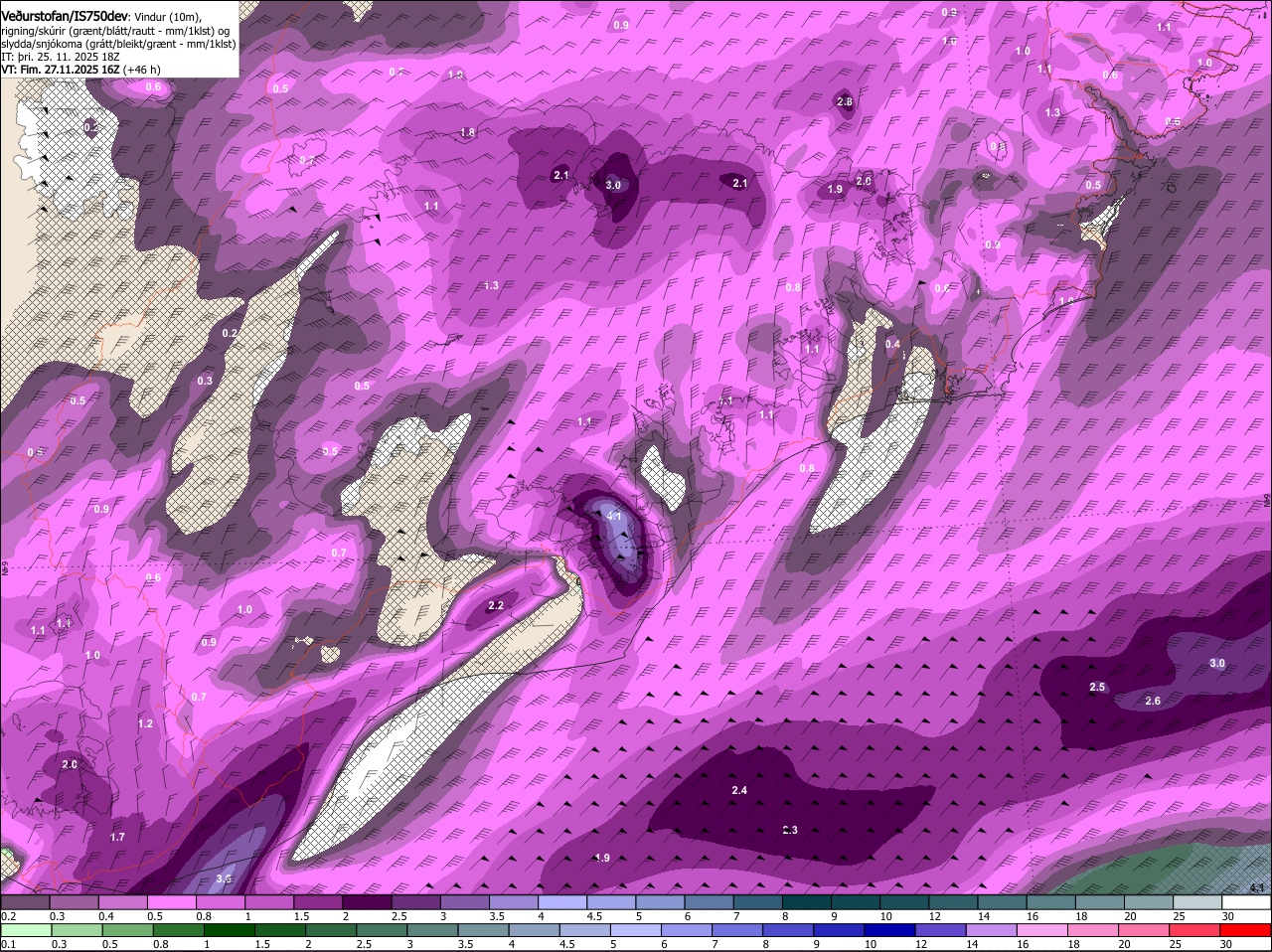1272x952 pixels.
Task: Click the 1.7 map value
Action: coord(117,838)
